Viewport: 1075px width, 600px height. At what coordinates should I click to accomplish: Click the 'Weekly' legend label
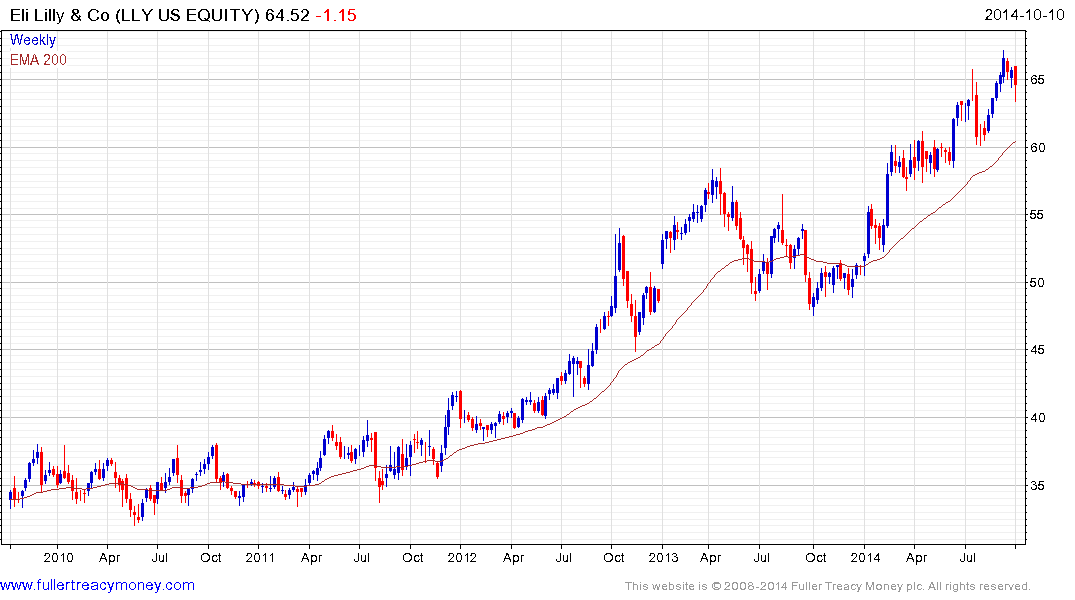33,40
